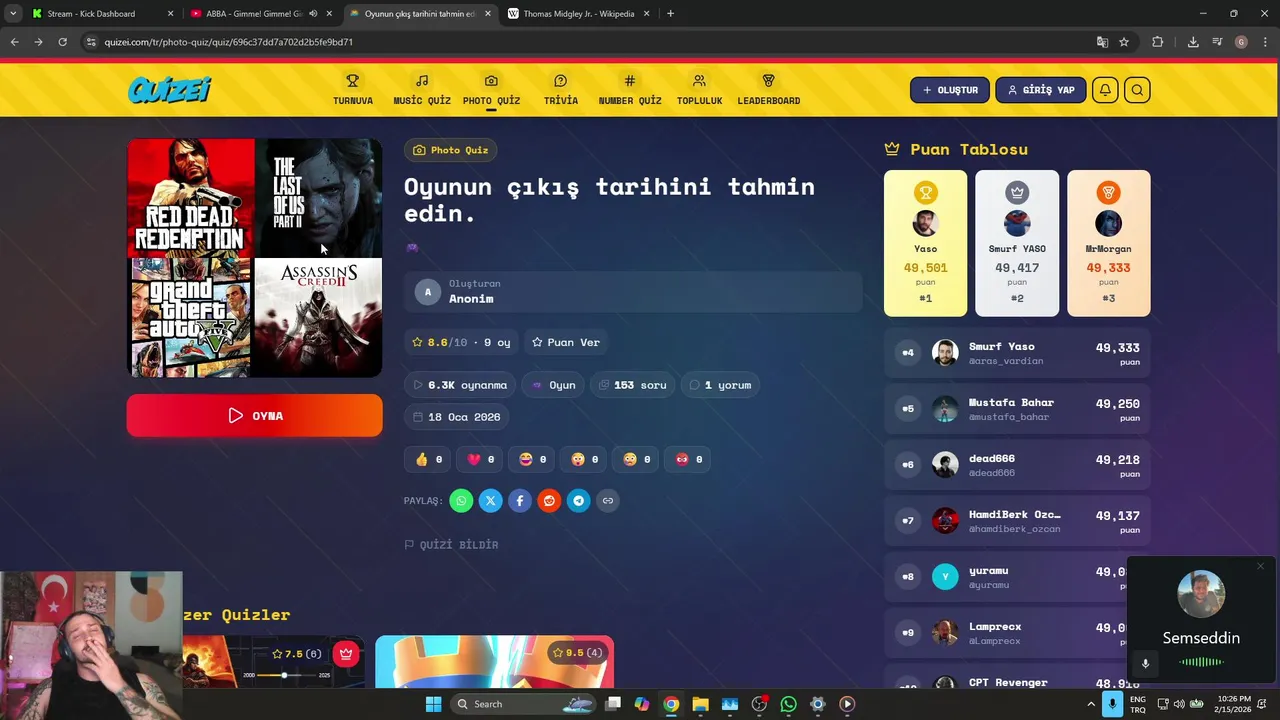This screenshot has width=1280, height=720.
Task: React with the sad emoji
Action: click(x=636, y=459)
